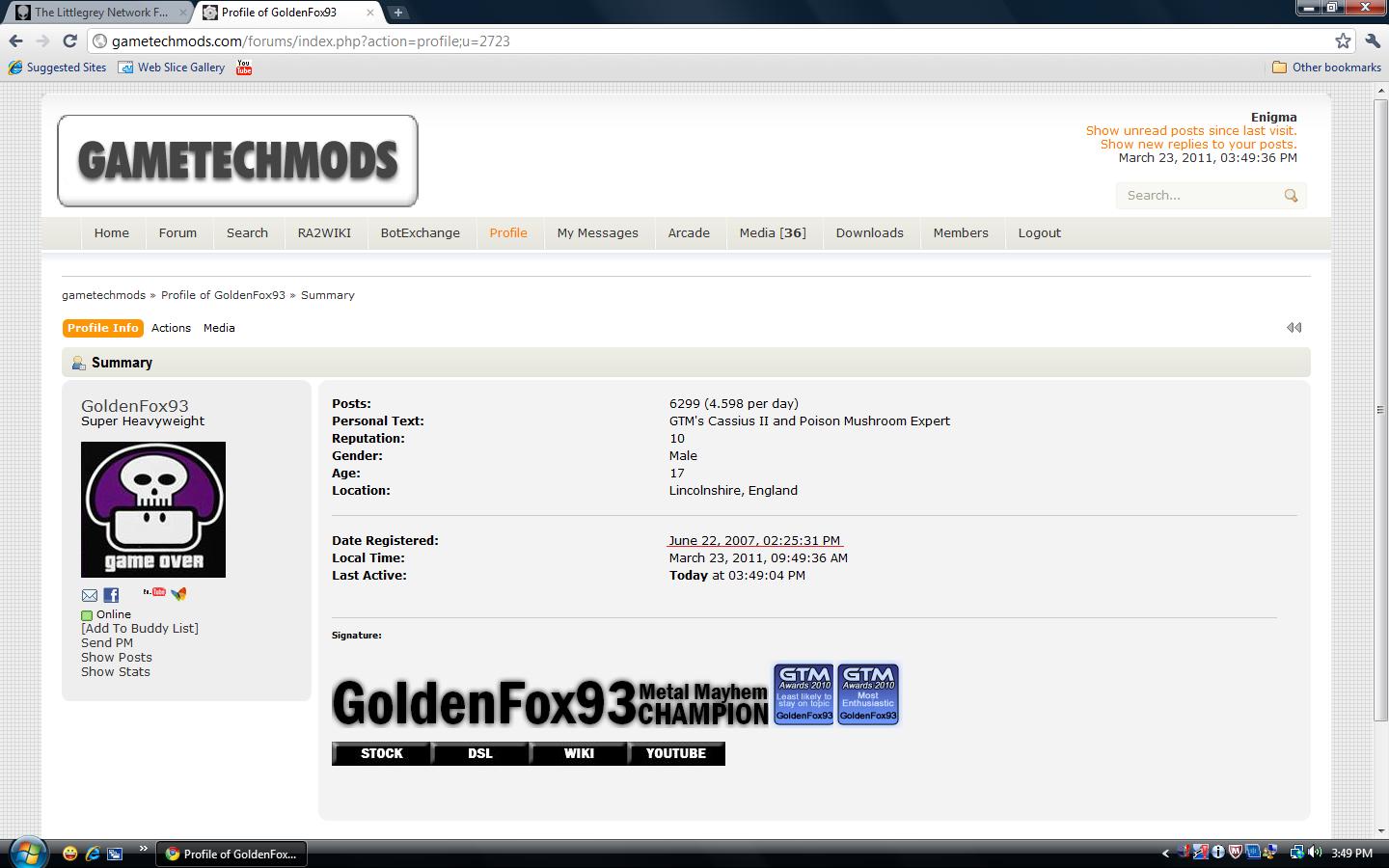Image resolution: width=1389 pixels, height=868 pixels.
Task: Click the YOUTUBE signature button
Action: point(676,754)
